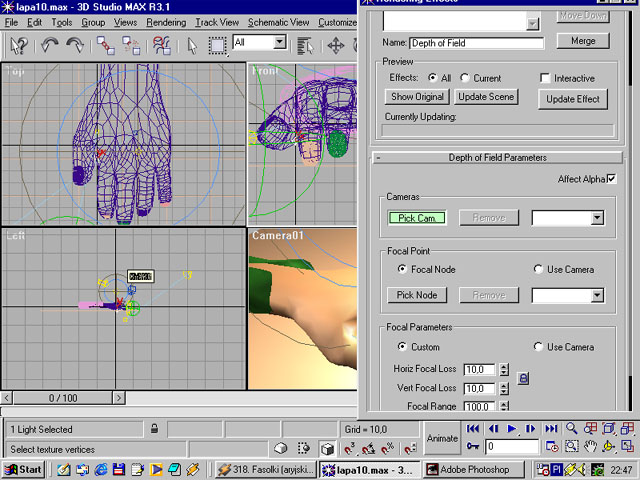Toggle the Animate button
The height and width of the screenshot is (480, 640).
tap(442, 438)
